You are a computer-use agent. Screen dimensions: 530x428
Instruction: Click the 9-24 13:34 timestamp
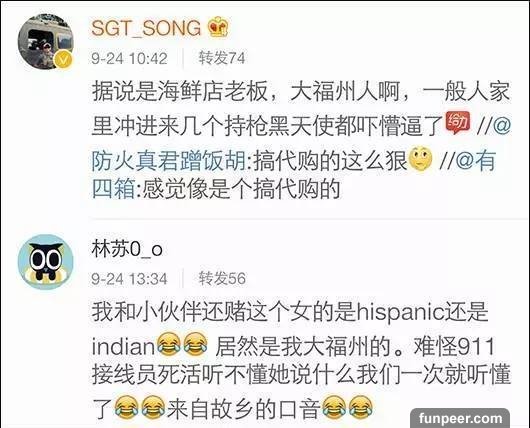[129, 279]
